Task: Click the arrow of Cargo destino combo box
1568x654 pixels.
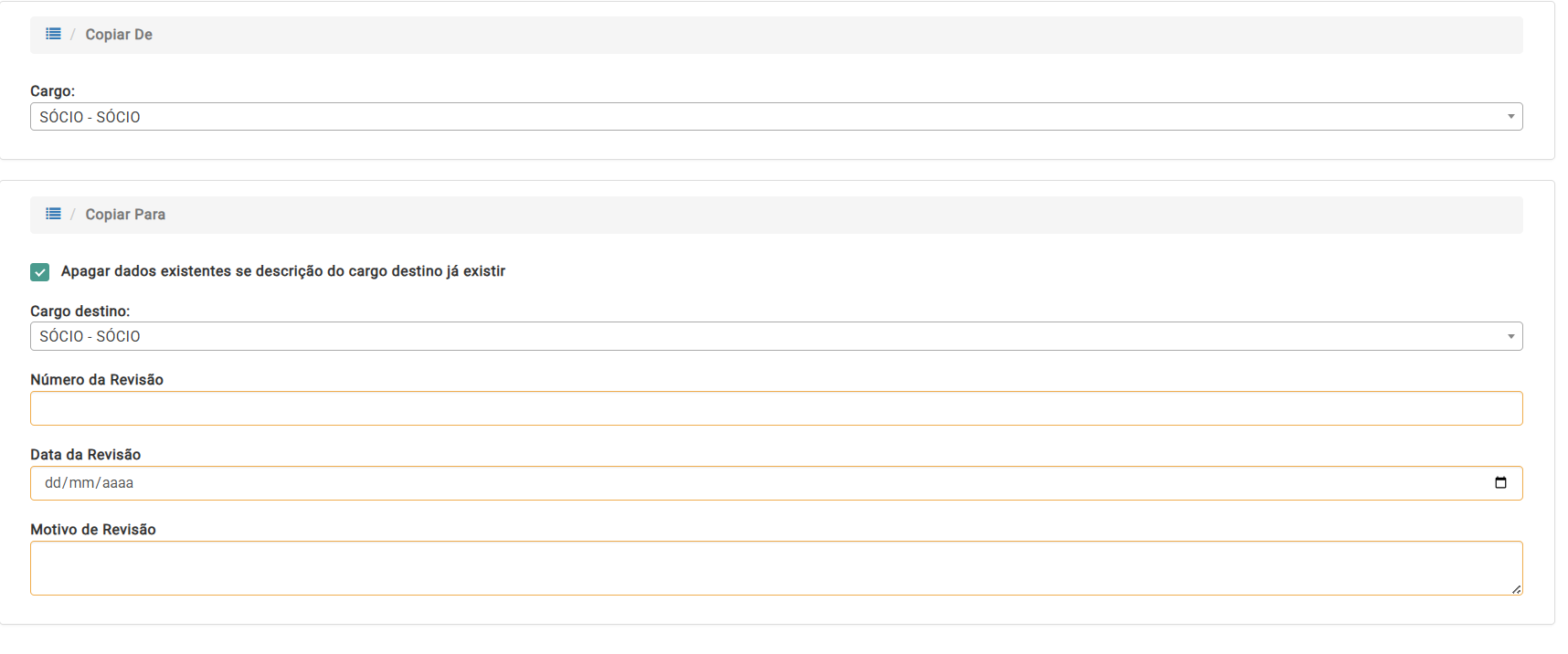Action: [1510, 336]
